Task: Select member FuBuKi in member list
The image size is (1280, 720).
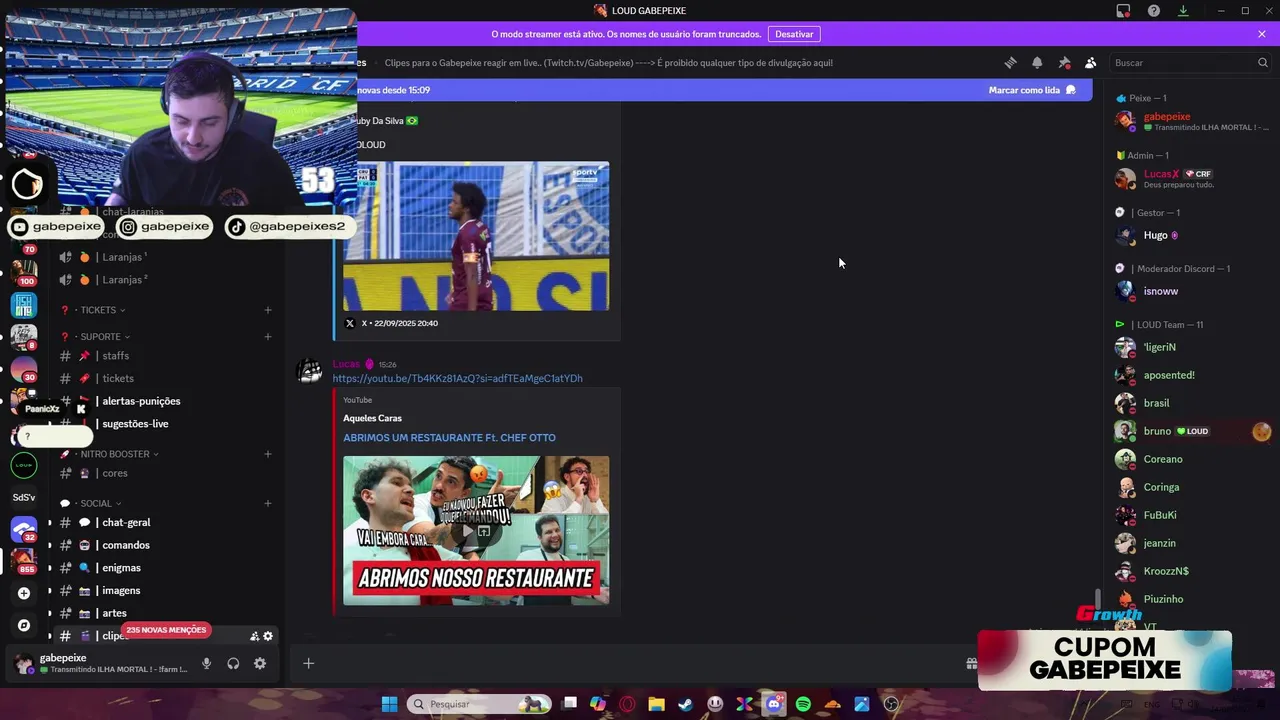Action: (1192, 515)
